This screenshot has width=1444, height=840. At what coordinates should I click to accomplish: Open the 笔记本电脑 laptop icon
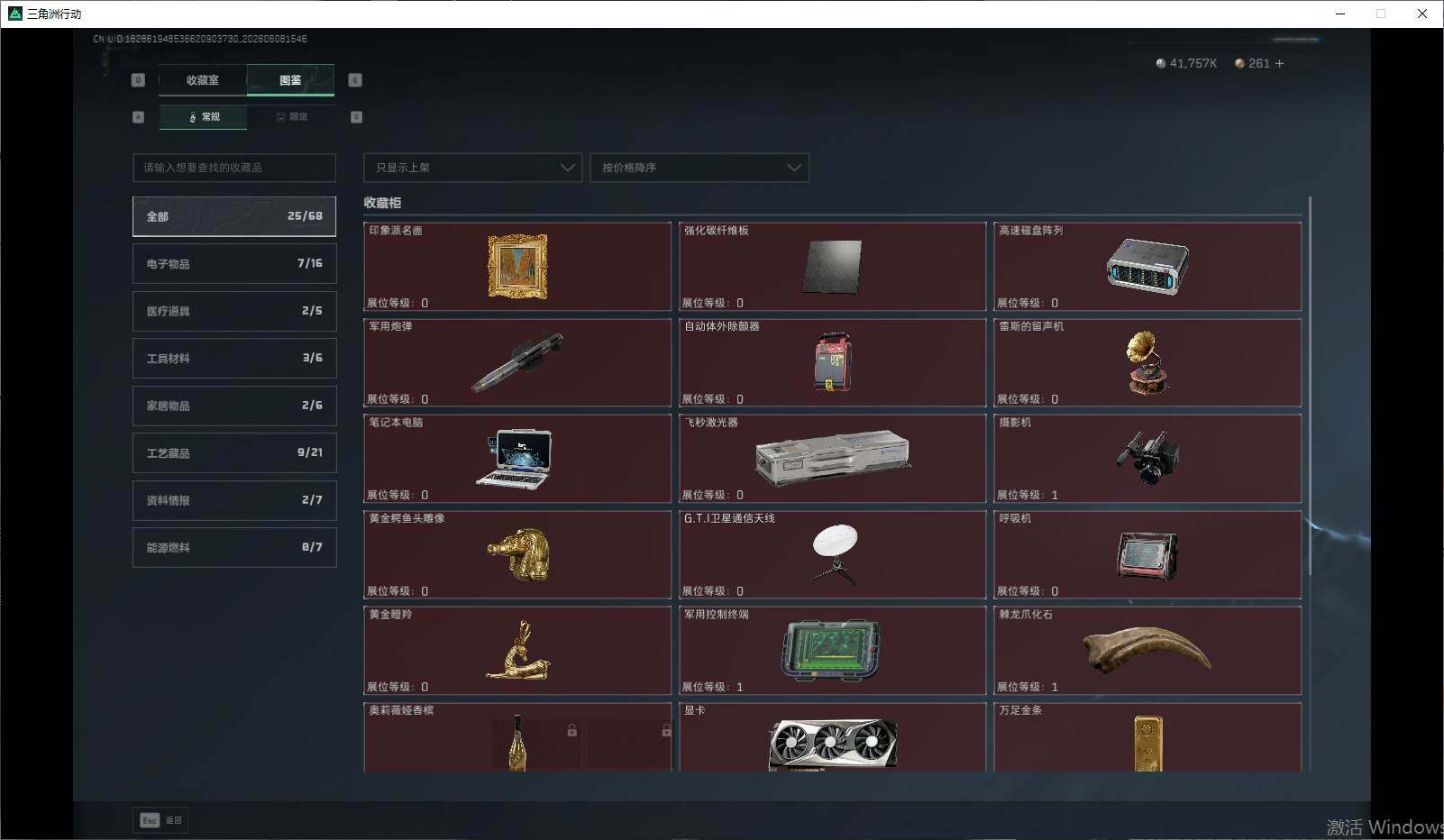coord(516,459)
